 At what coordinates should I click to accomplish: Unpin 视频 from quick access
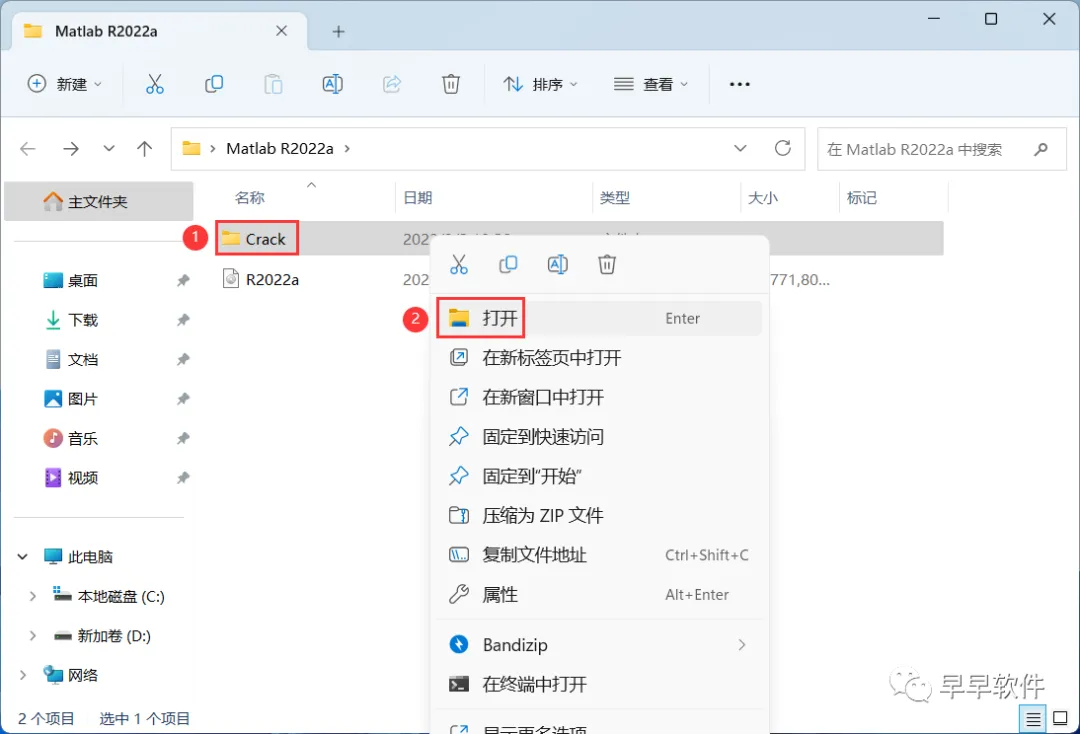(x=183, y=477)
